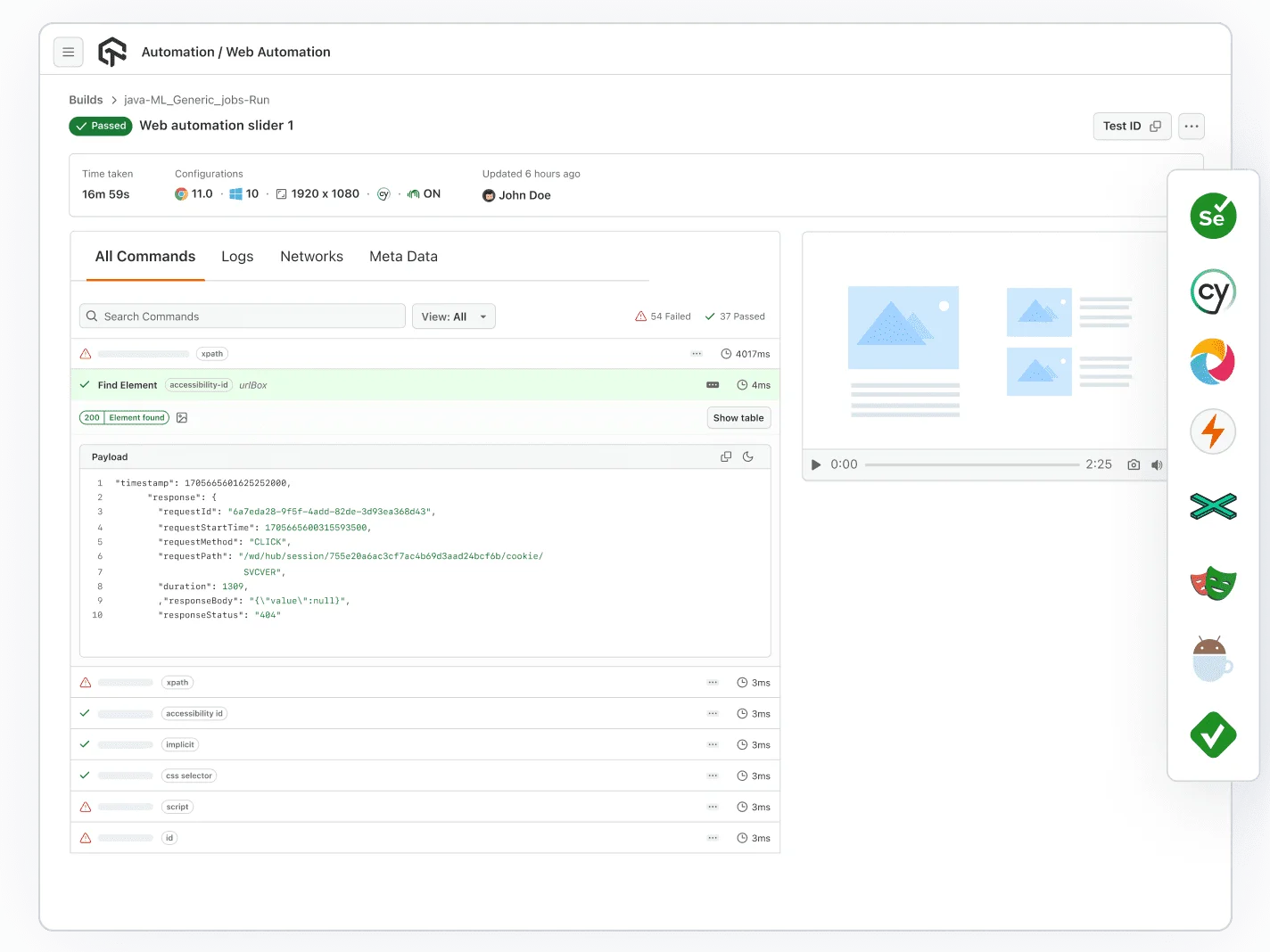Click the lightning bolt icon in the sidebar
Viewport: 1270px width, 952px height.
point(1213,431)
